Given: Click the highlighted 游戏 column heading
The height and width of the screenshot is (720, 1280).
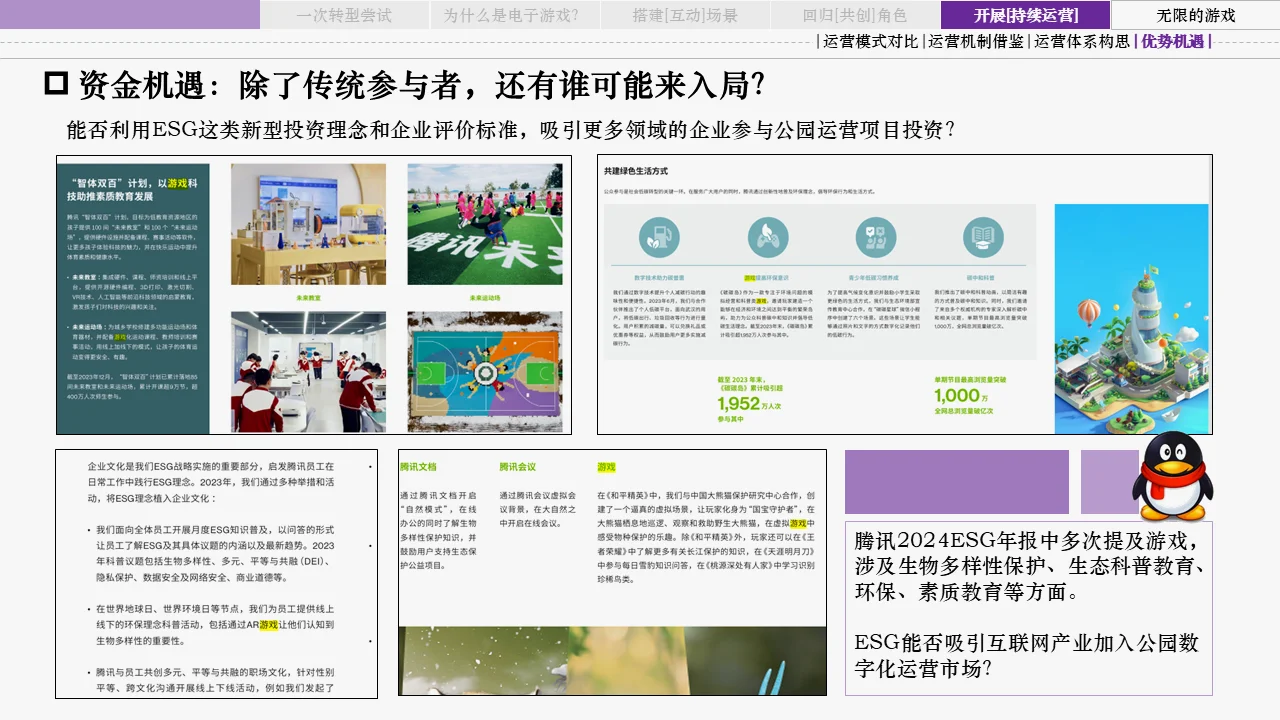Looking at the screenshot, I should [x=607, y=467].
